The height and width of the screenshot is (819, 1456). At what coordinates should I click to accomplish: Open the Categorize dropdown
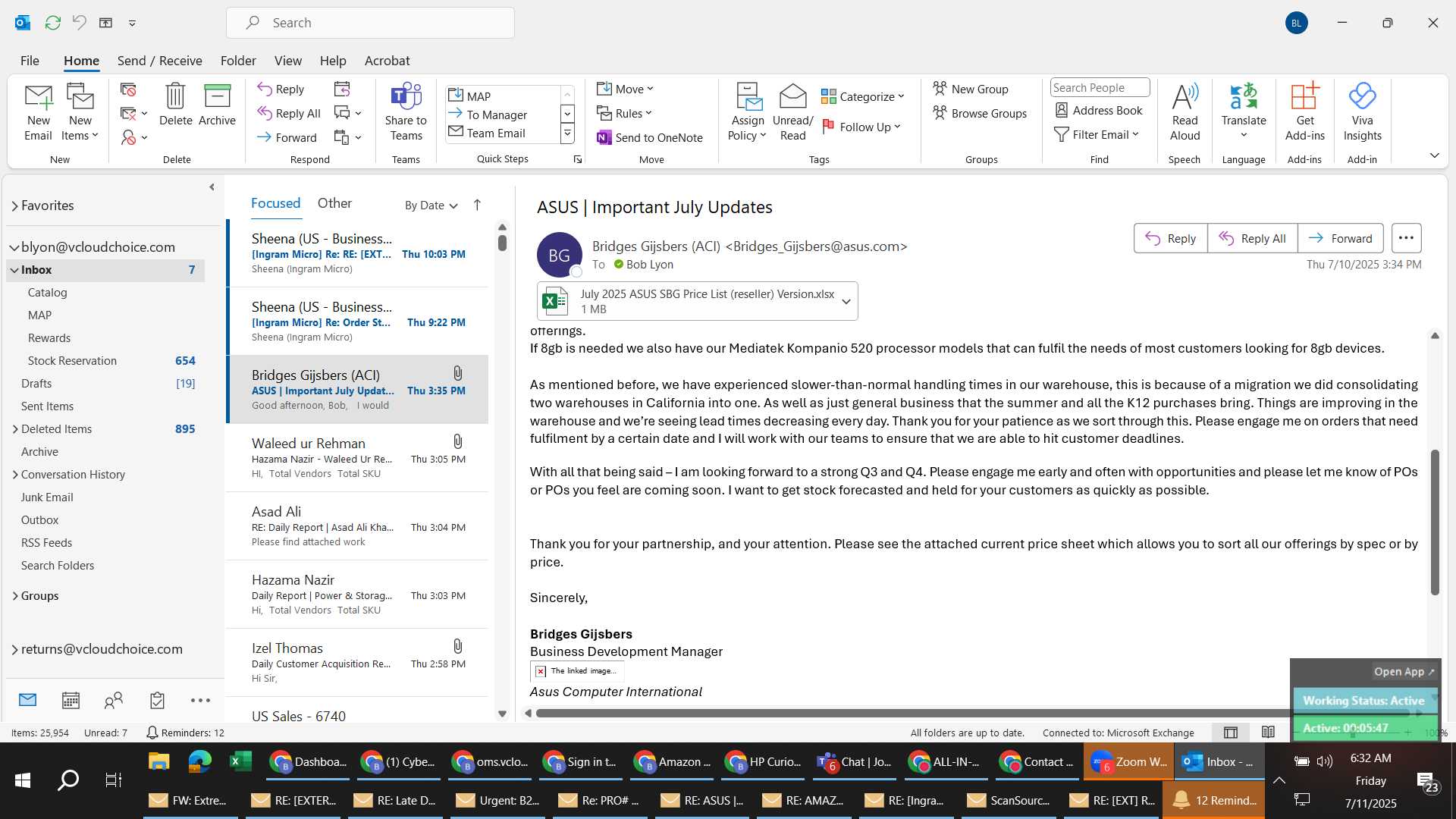pos(863,96)
